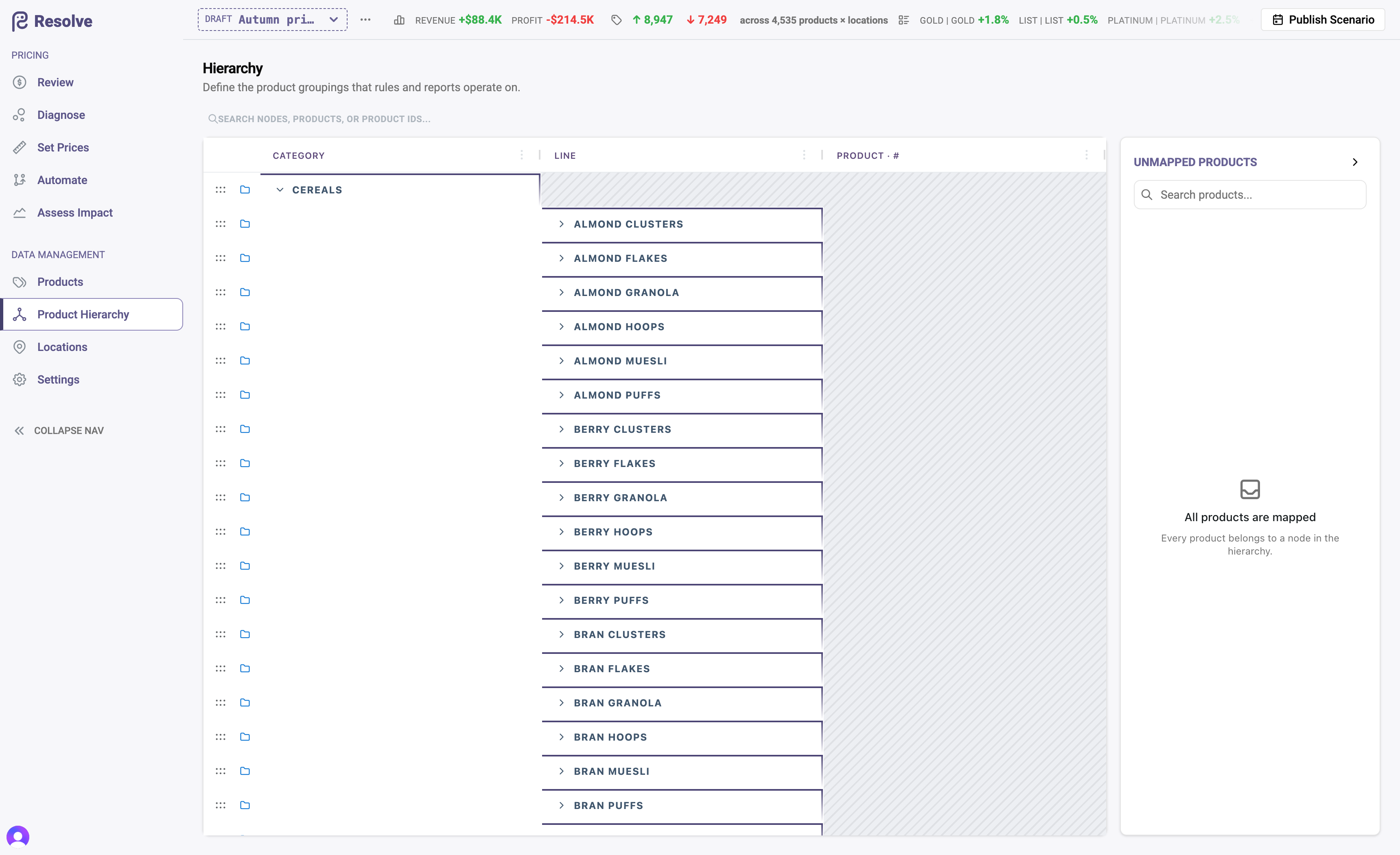Viewport: 1400px width, 855px height.
Task: Expand the Bran Flakes line
Action: point(561,669)
